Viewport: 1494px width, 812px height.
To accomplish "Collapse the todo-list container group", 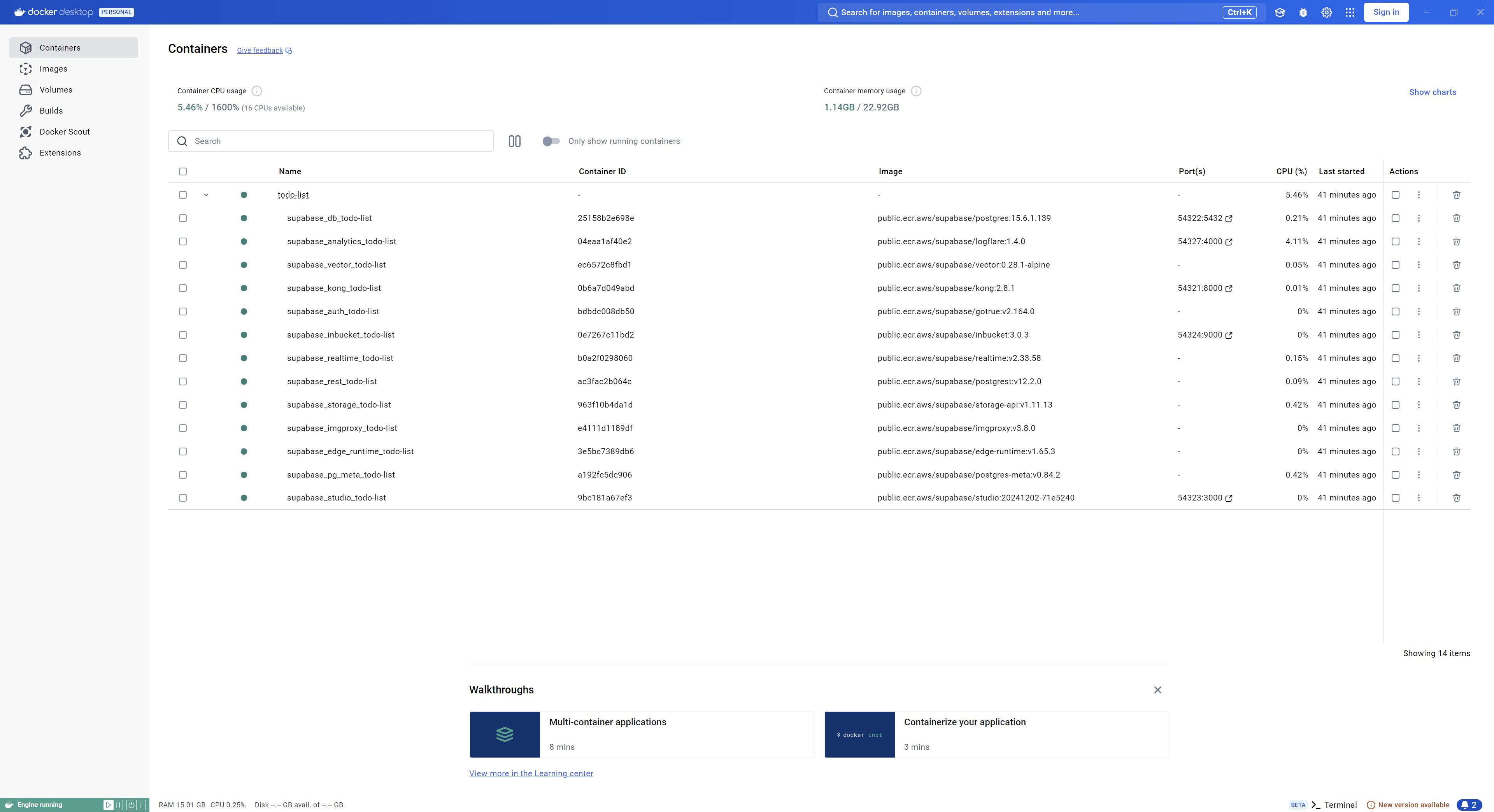I will coord(206,195).
